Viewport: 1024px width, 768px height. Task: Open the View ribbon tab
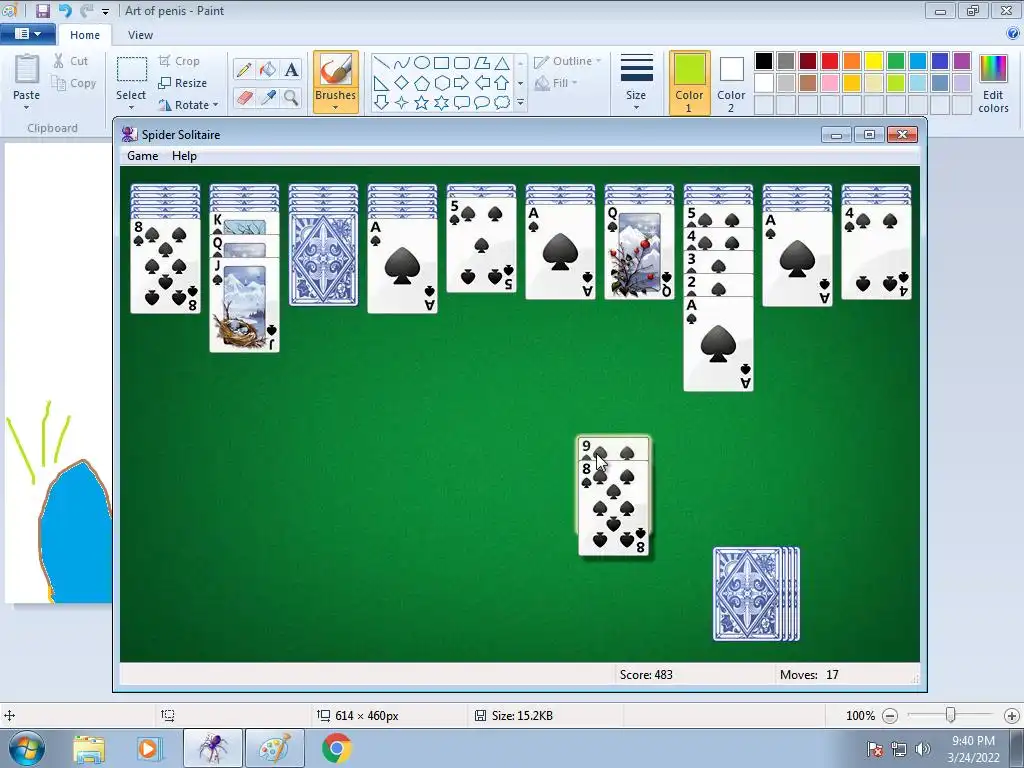[140, 35]
